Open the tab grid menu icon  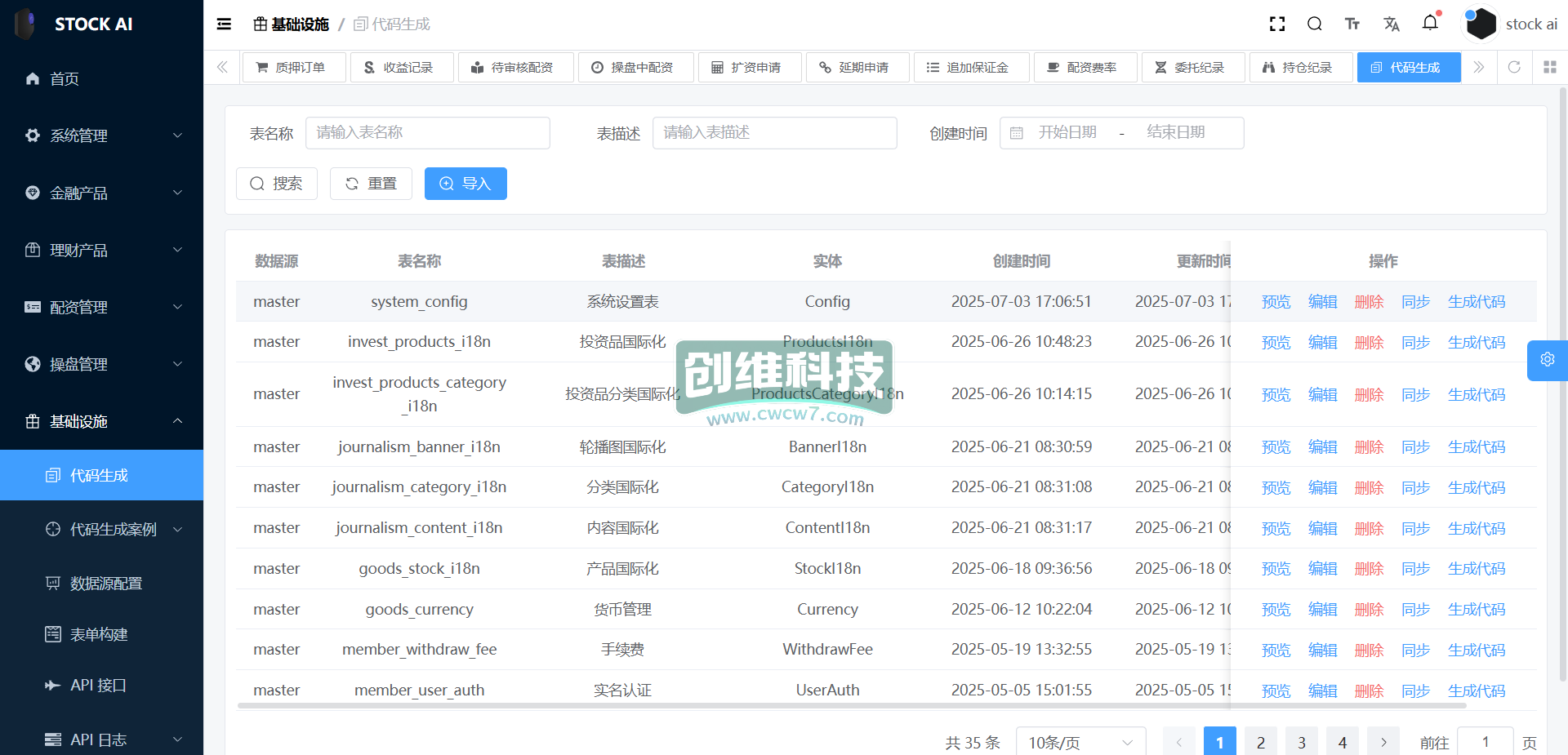click(1549, 67)
